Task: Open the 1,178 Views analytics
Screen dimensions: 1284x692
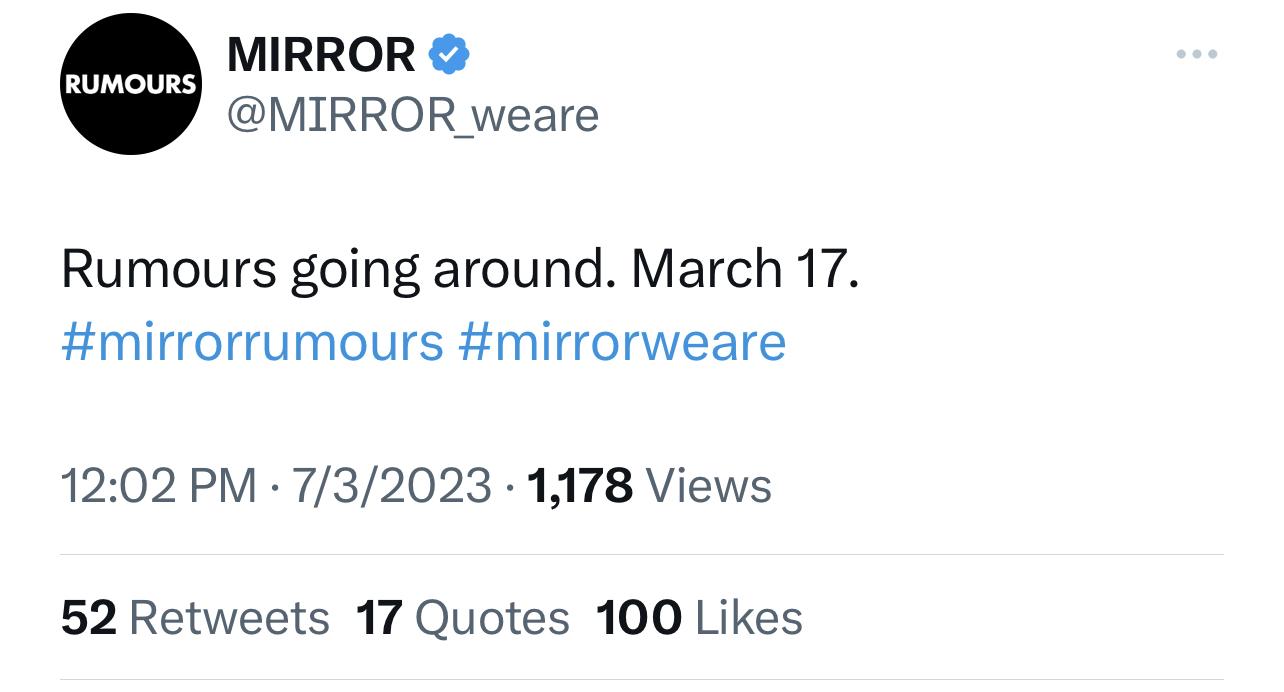Action: (648, 486)
